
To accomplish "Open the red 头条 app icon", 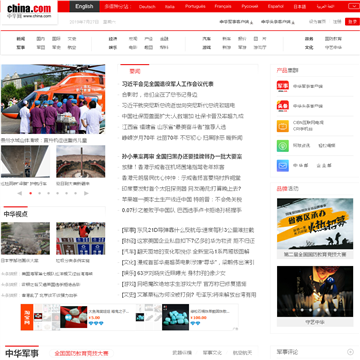I will [x=283, y=106].
